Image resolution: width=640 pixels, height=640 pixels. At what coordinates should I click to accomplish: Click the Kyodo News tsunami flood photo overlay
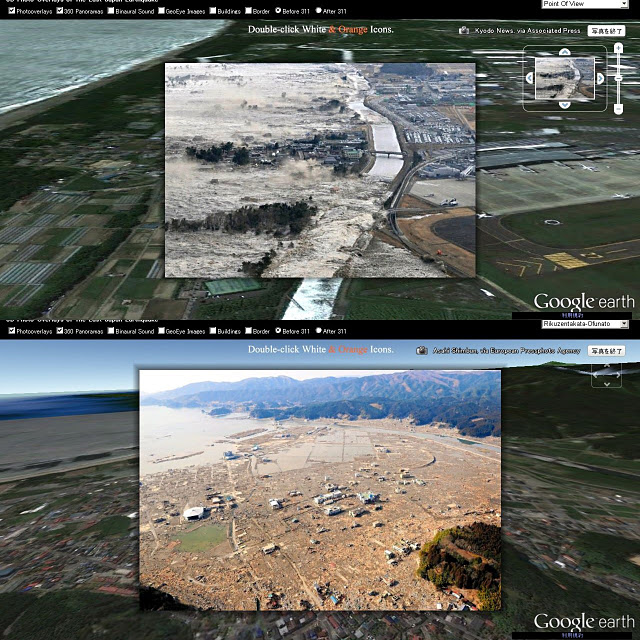(320, 170)
